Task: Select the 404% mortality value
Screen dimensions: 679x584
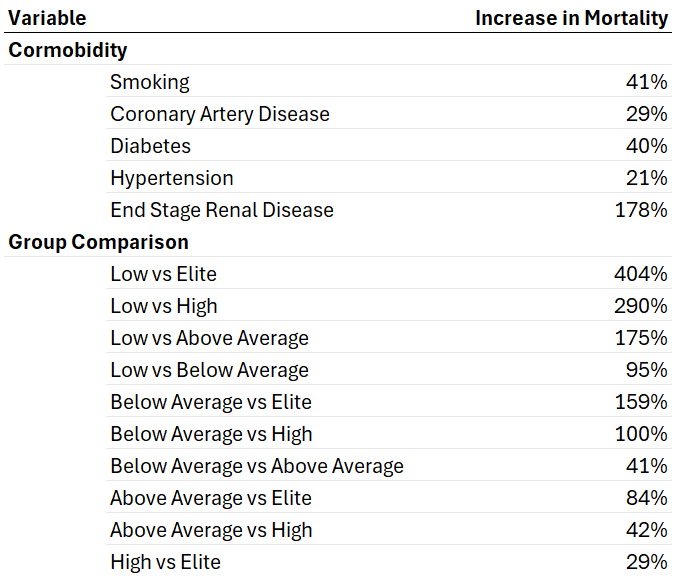Action: pos(641,274)
